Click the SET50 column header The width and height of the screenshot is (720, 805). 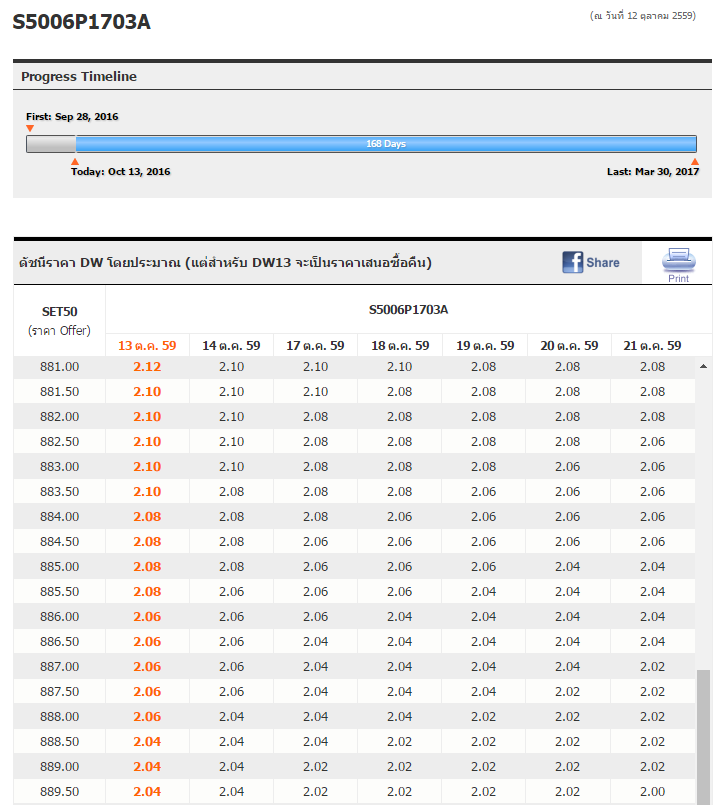60,320
